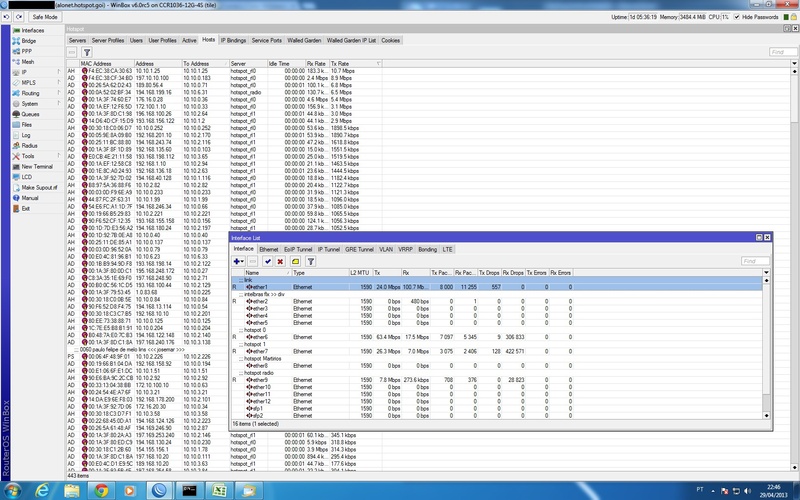Click the disable red X in Interface List toolbar
The width and height of the screenshot is (800, 500).
pos(280,261)
